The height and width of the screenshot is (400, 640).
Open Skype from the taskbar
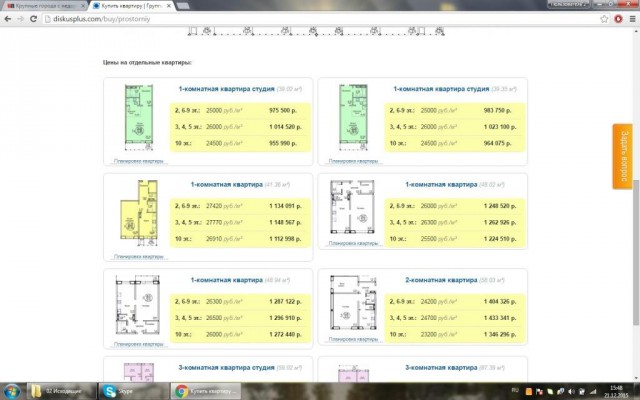pos(133,391)
